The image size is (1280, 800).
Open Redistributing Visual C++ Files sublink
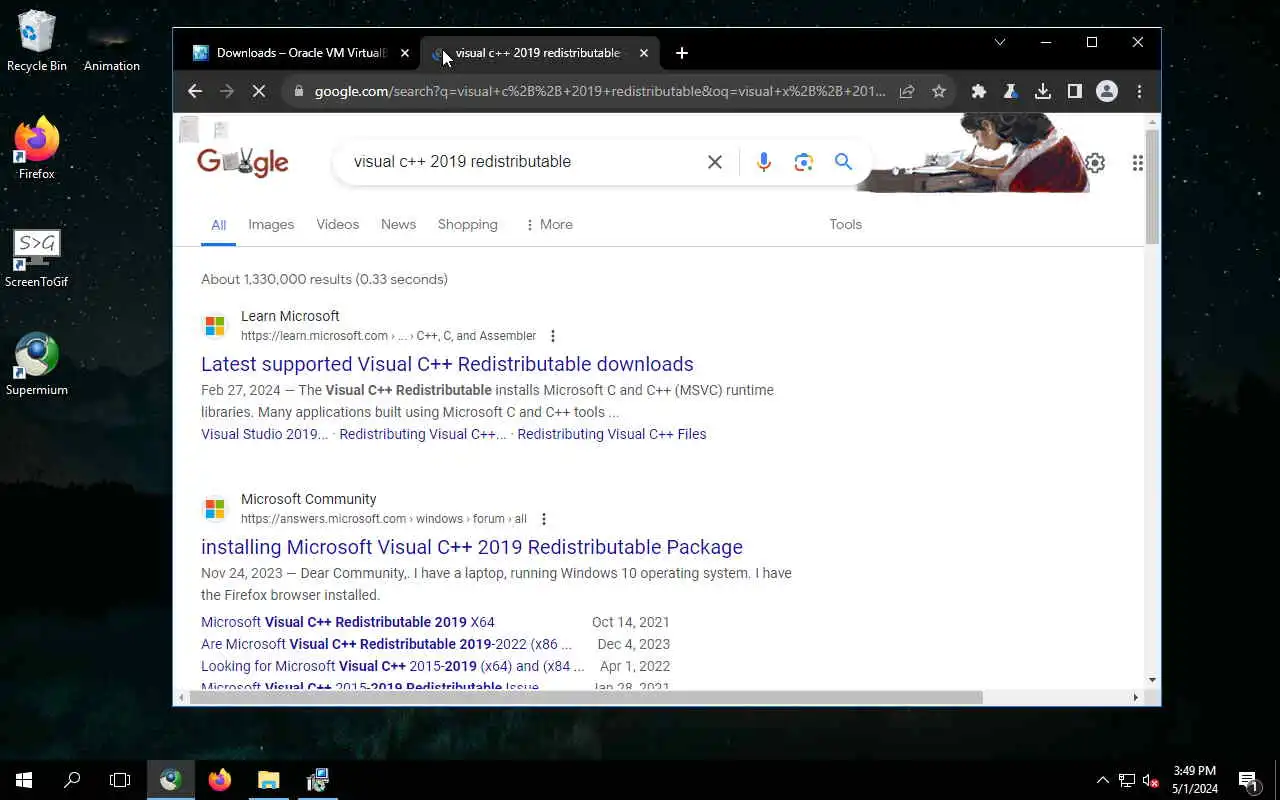[612, 434]
